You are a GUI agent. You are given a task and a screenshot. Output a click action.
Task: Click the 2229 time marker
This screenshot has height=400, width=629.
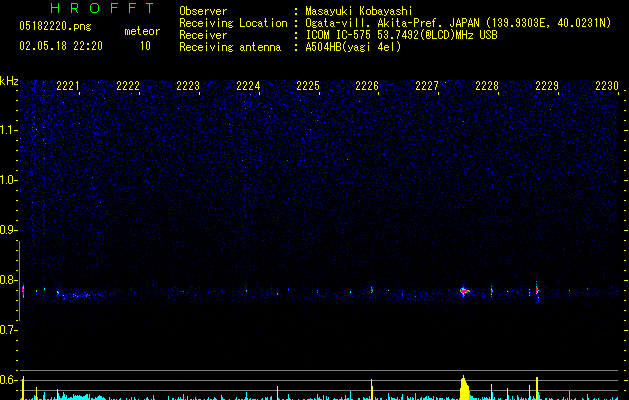click(547, 86)
